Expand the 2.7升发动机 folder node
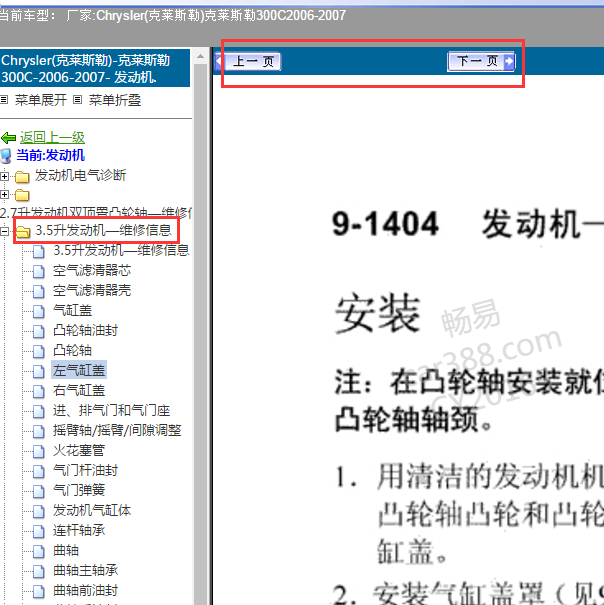 pos(4,194)
